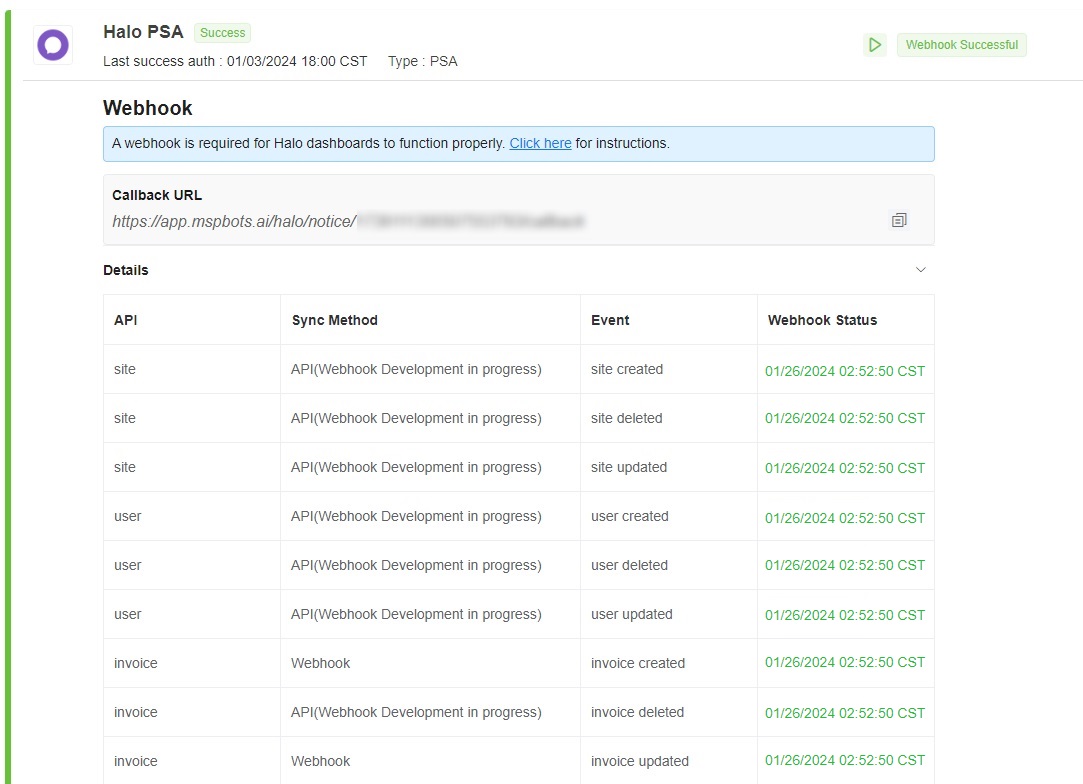The image size is (1083, 784).
Task: Click the green Success badge
Action: (222, 33)
